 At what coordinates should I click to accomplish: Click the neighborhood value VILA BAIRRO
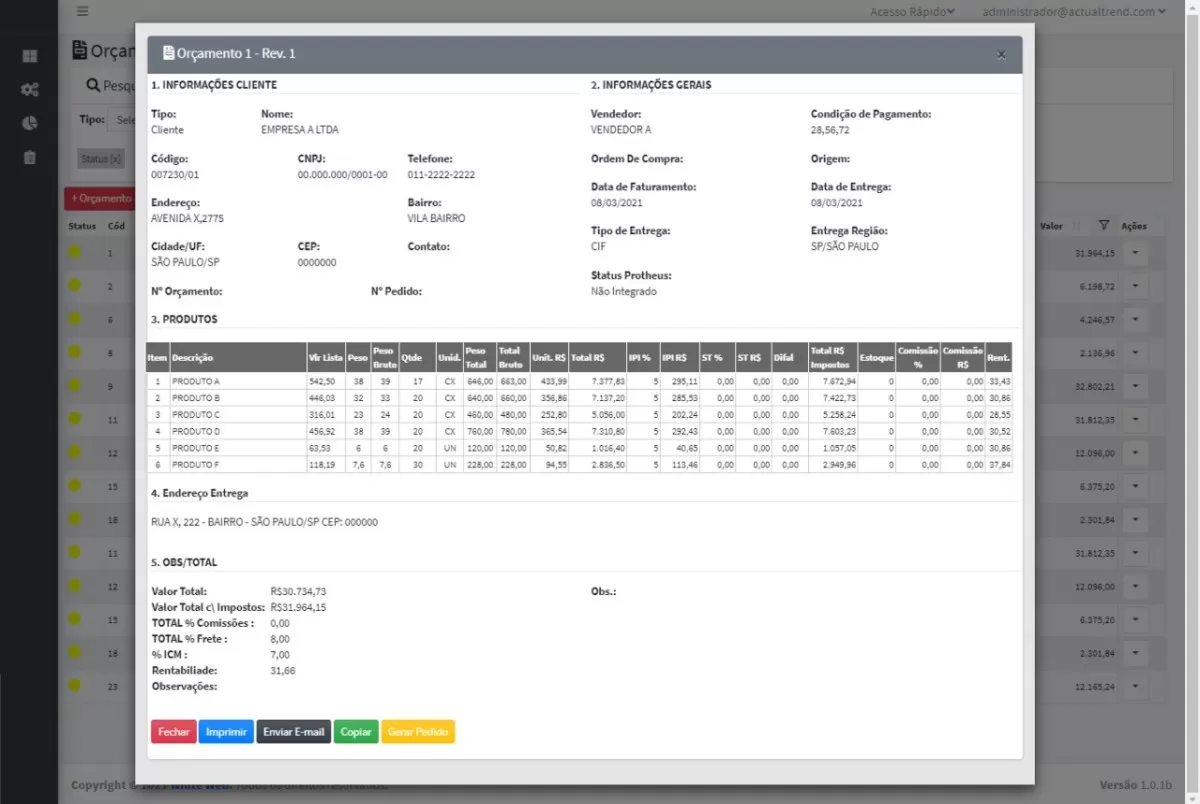436,218
